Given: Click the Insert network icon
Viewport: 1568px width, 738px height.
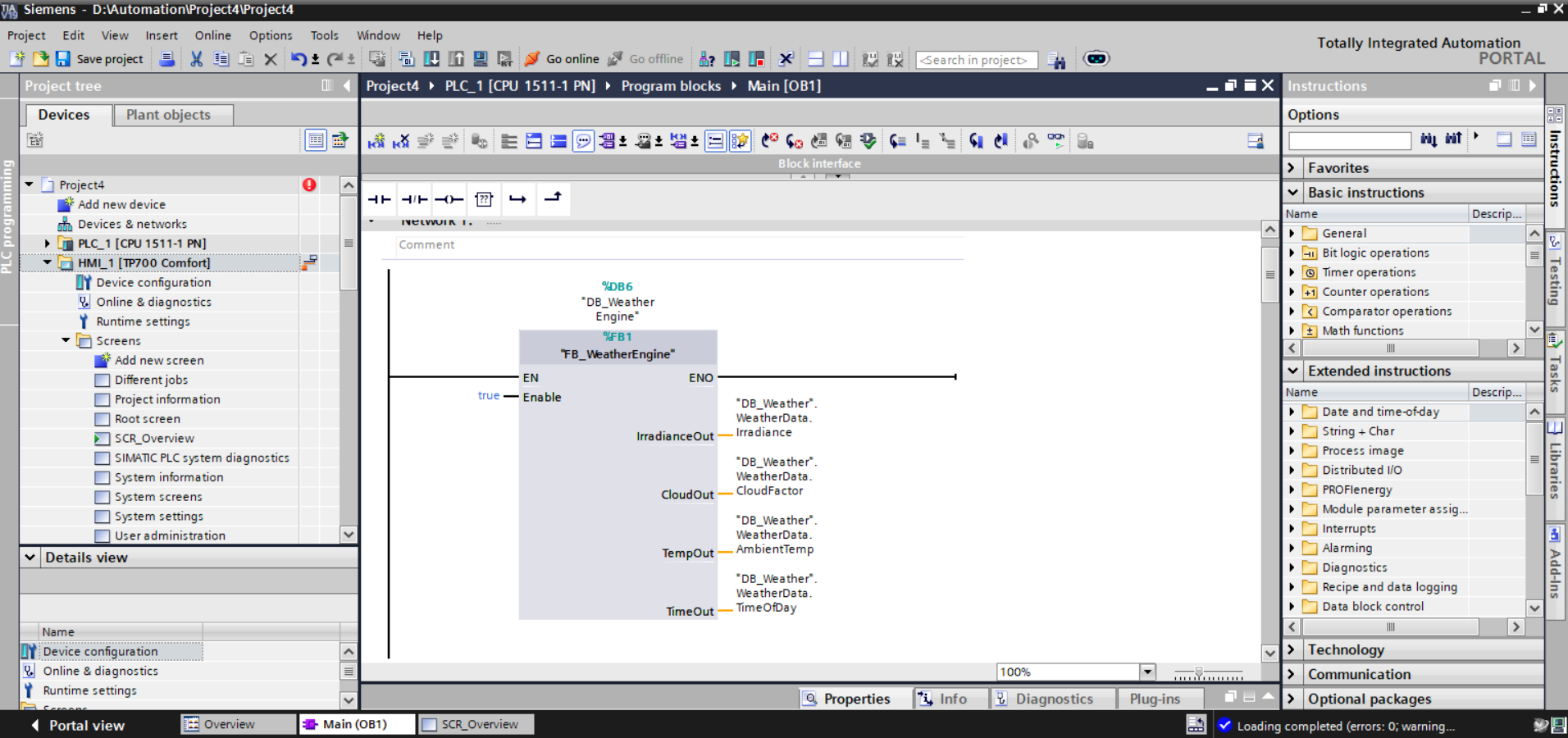Looking at the screenshot, I should pyautogui.click(x=376, y=141).
